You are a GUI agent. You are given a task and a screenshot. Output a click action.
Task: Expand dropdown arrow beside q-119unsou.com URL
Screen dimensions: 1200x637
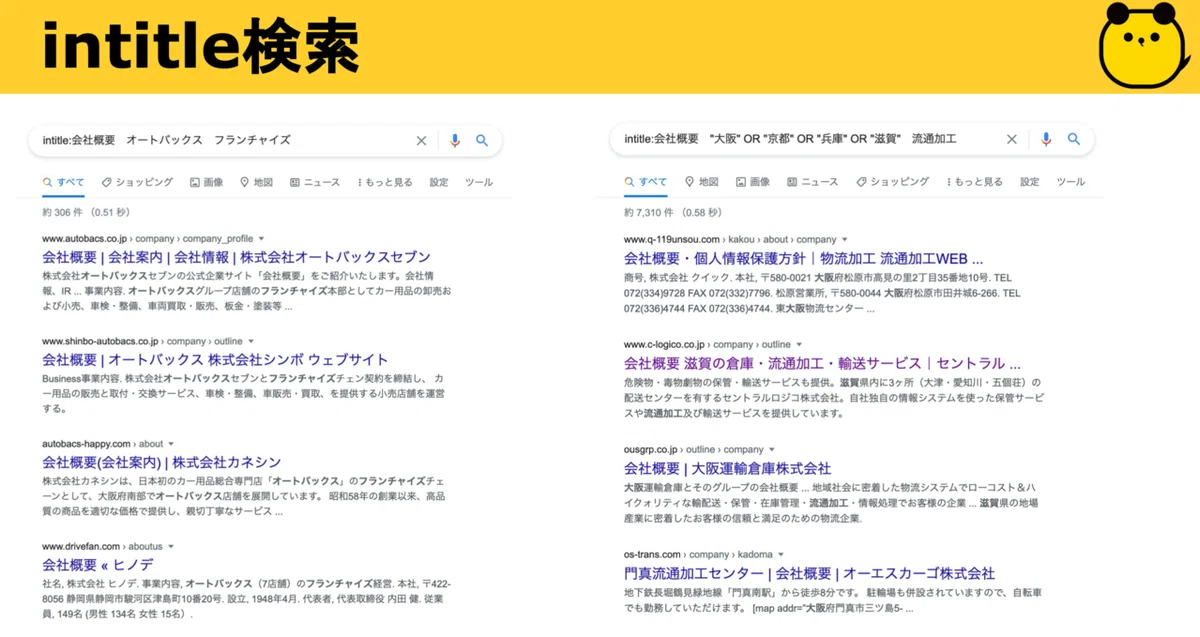(x=845, y=240)
